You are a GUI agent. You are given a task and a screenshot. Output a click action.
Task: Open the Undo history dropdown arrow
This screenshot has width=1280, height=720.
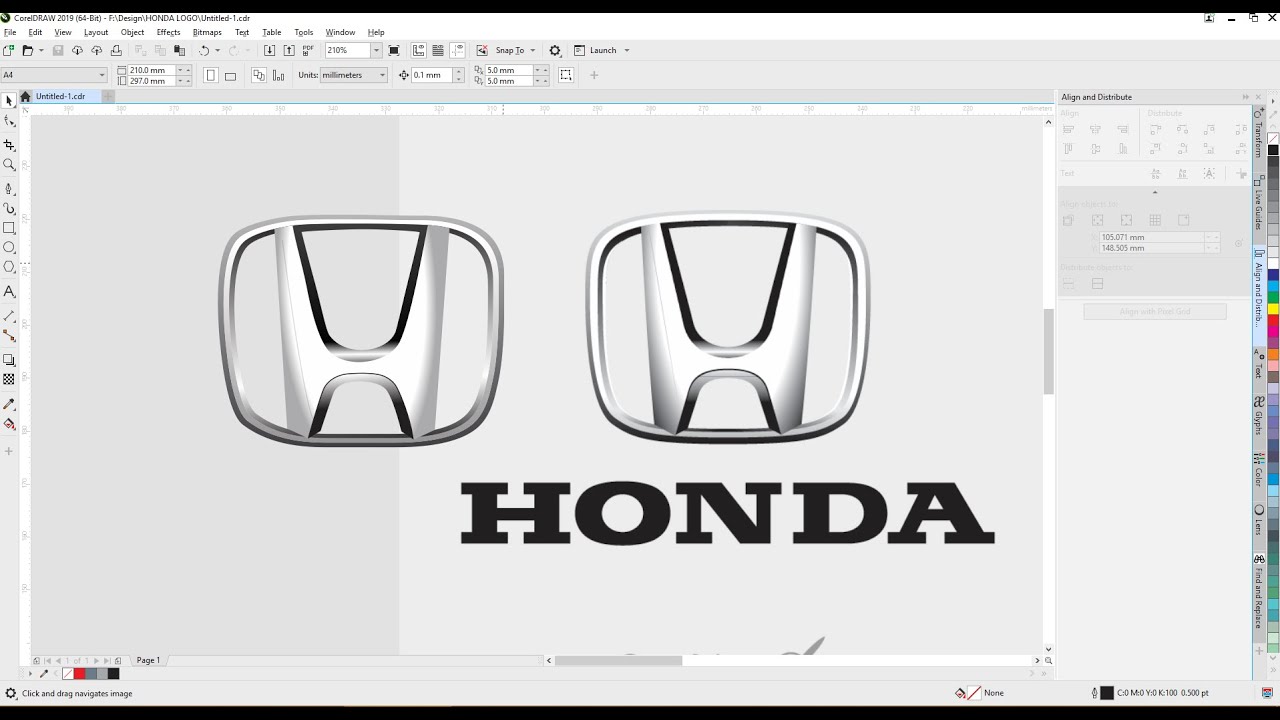pyautogui.click(x=218, y=50)
